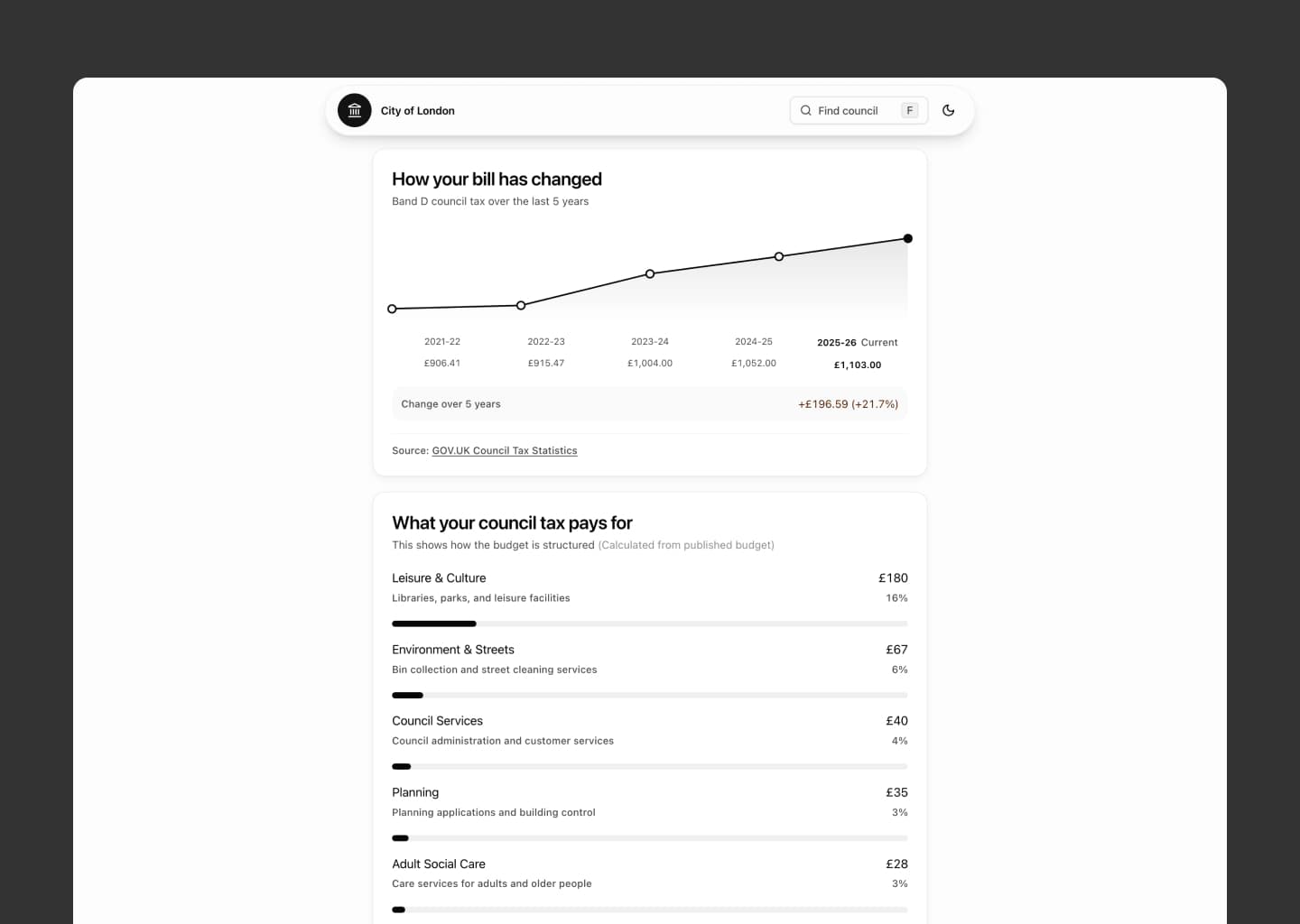
Task: Click the Leisure & Culture category heading
Action: 439,578
